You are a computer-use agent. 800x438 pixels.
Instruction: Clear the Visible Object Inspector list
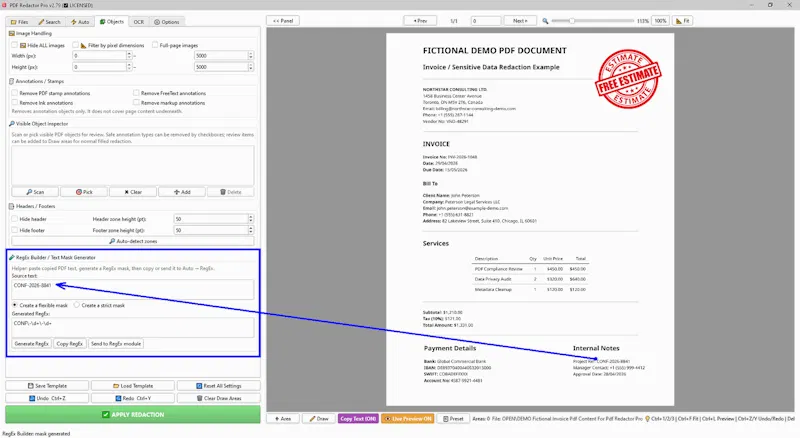(x=133, y=192)
